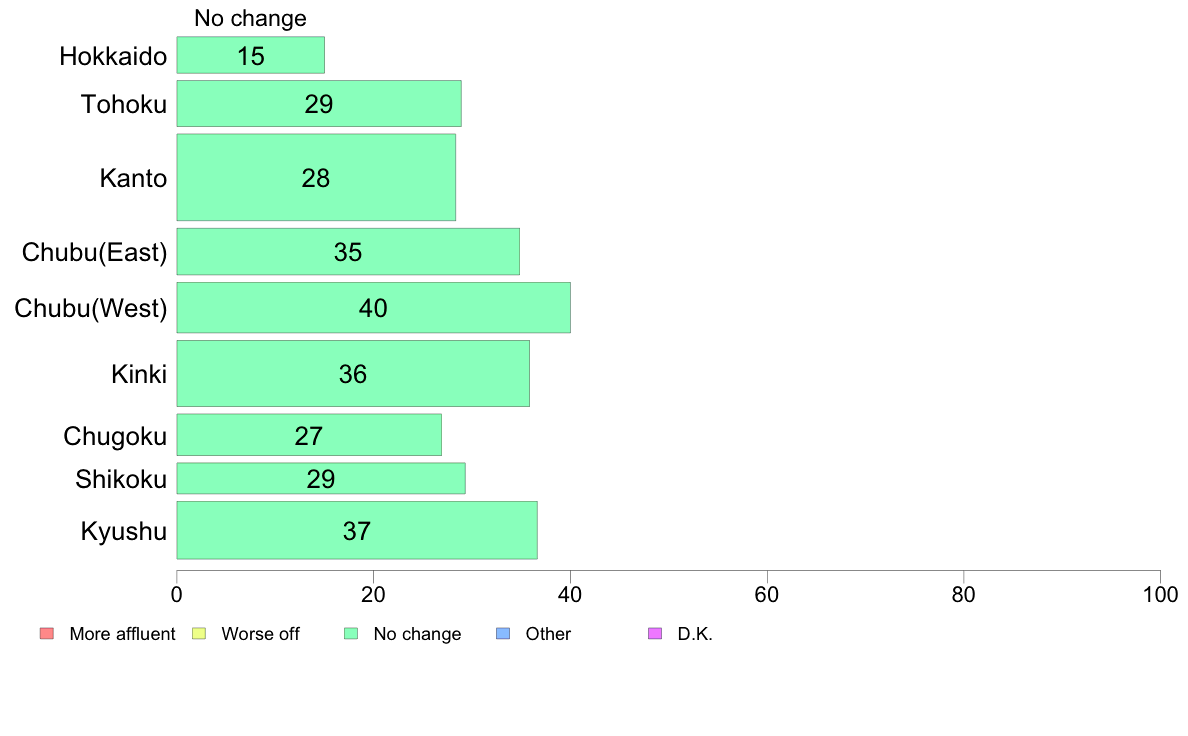
Task: Select the Hokkaido bar showing 15
Action: point(251,55)
